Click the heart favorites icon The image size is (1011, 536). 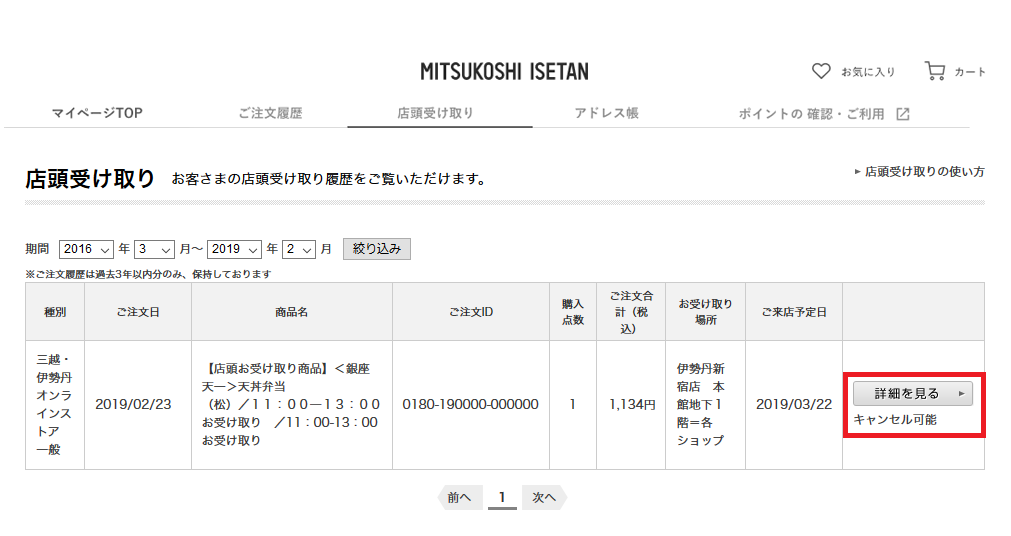[x=821, y=71]
